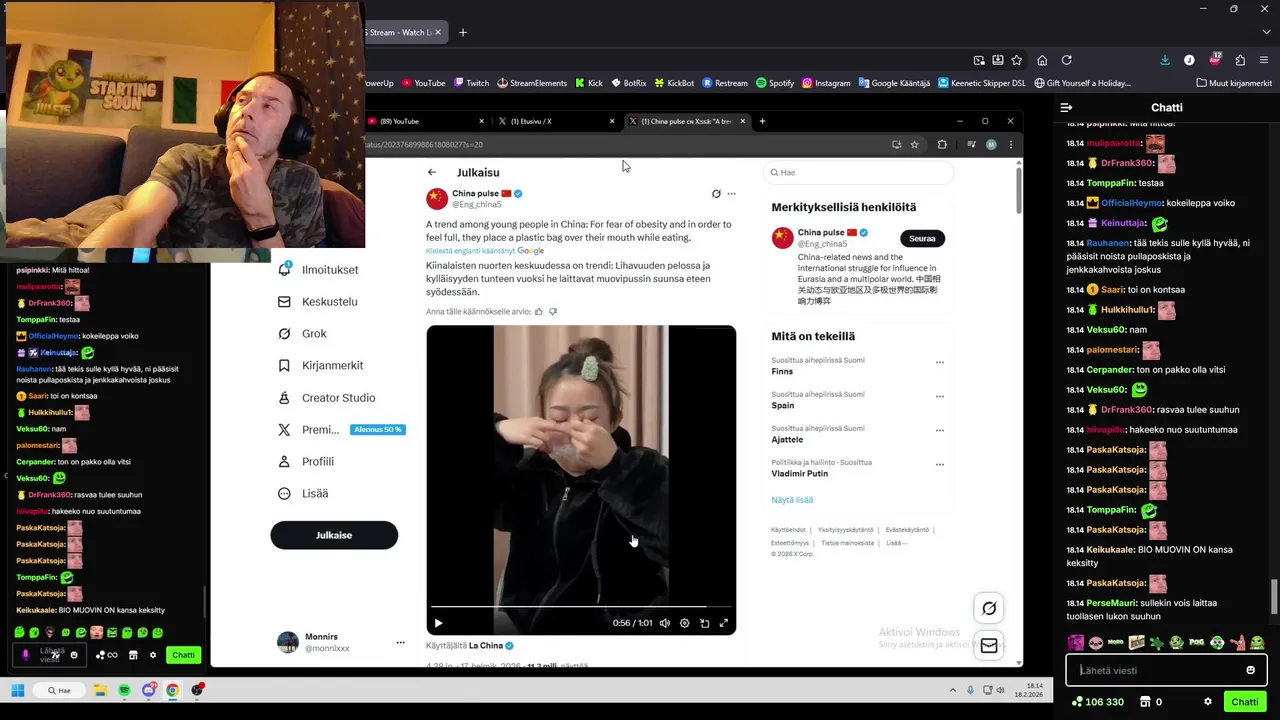Click the outer browser home icon

point(1042,60)
